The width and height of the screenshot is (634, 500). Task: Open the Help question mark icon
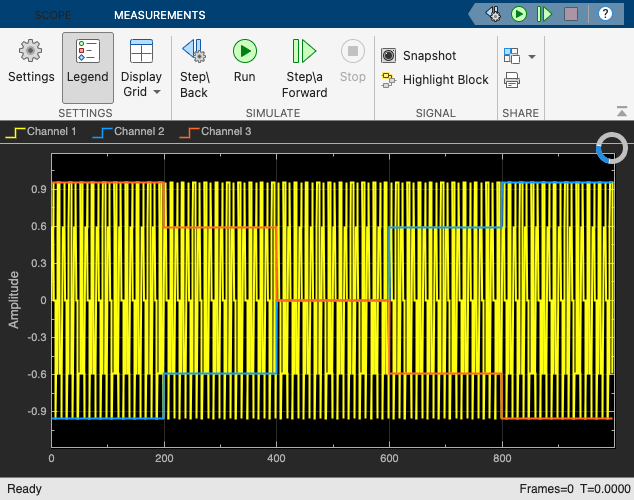pyautogui.click(x=604, y=14)
